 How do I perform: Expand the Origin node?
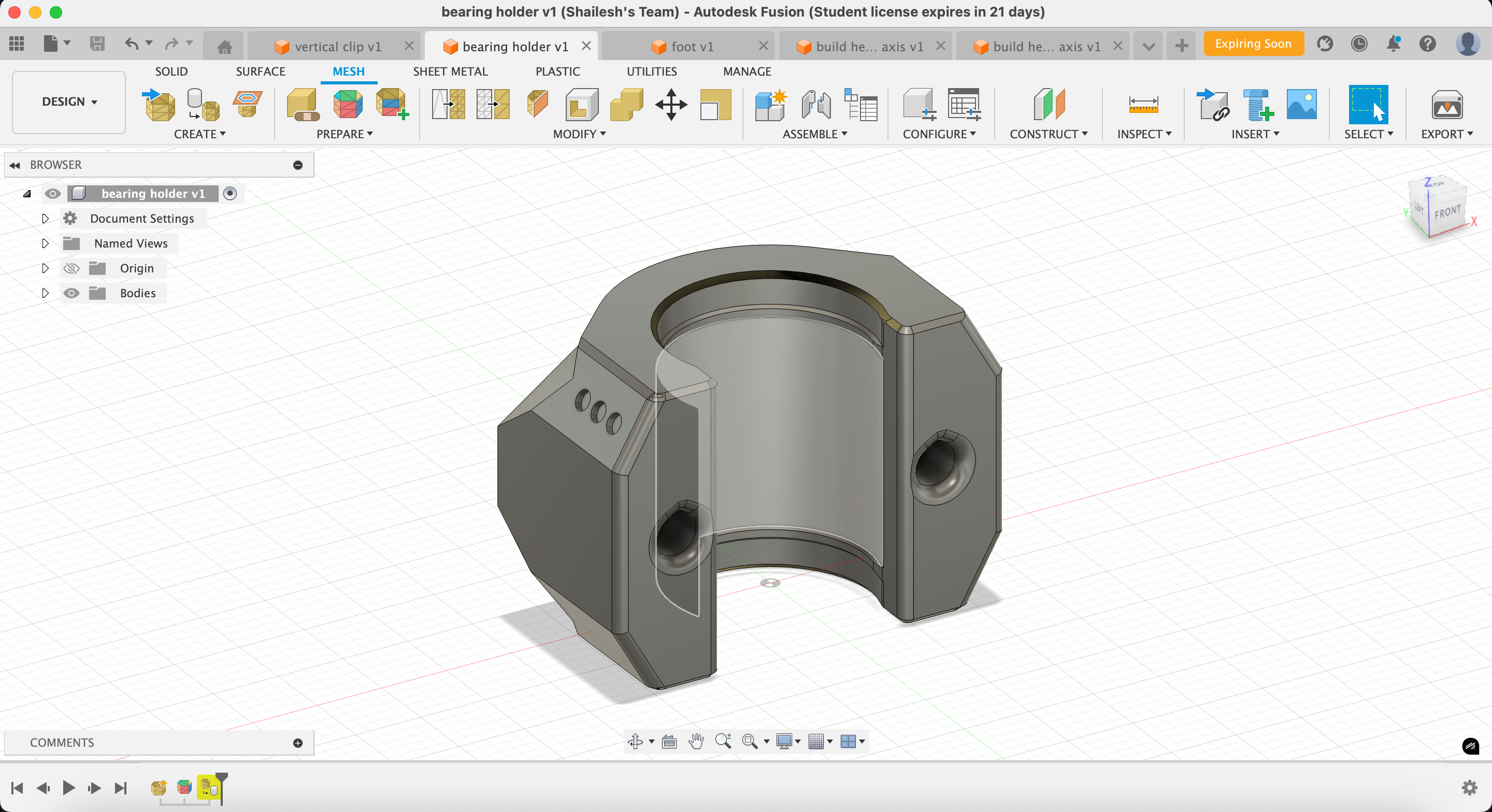click(x=45, y=268)
